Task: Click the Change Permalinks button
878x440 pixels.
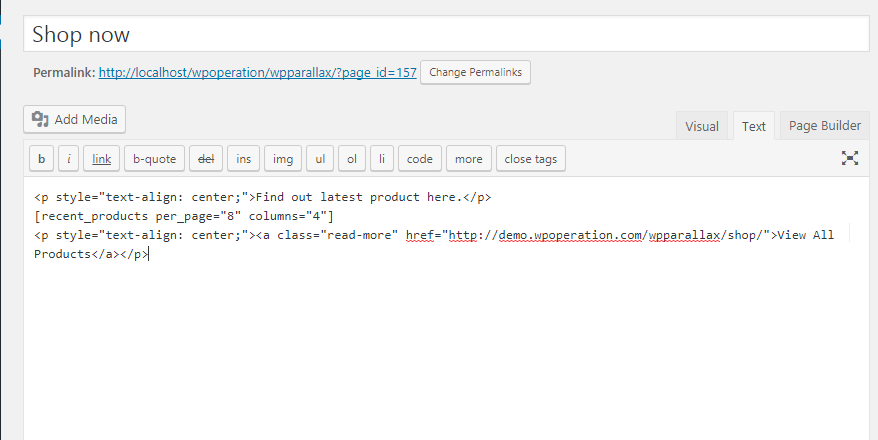Action: tap(476, 72)
